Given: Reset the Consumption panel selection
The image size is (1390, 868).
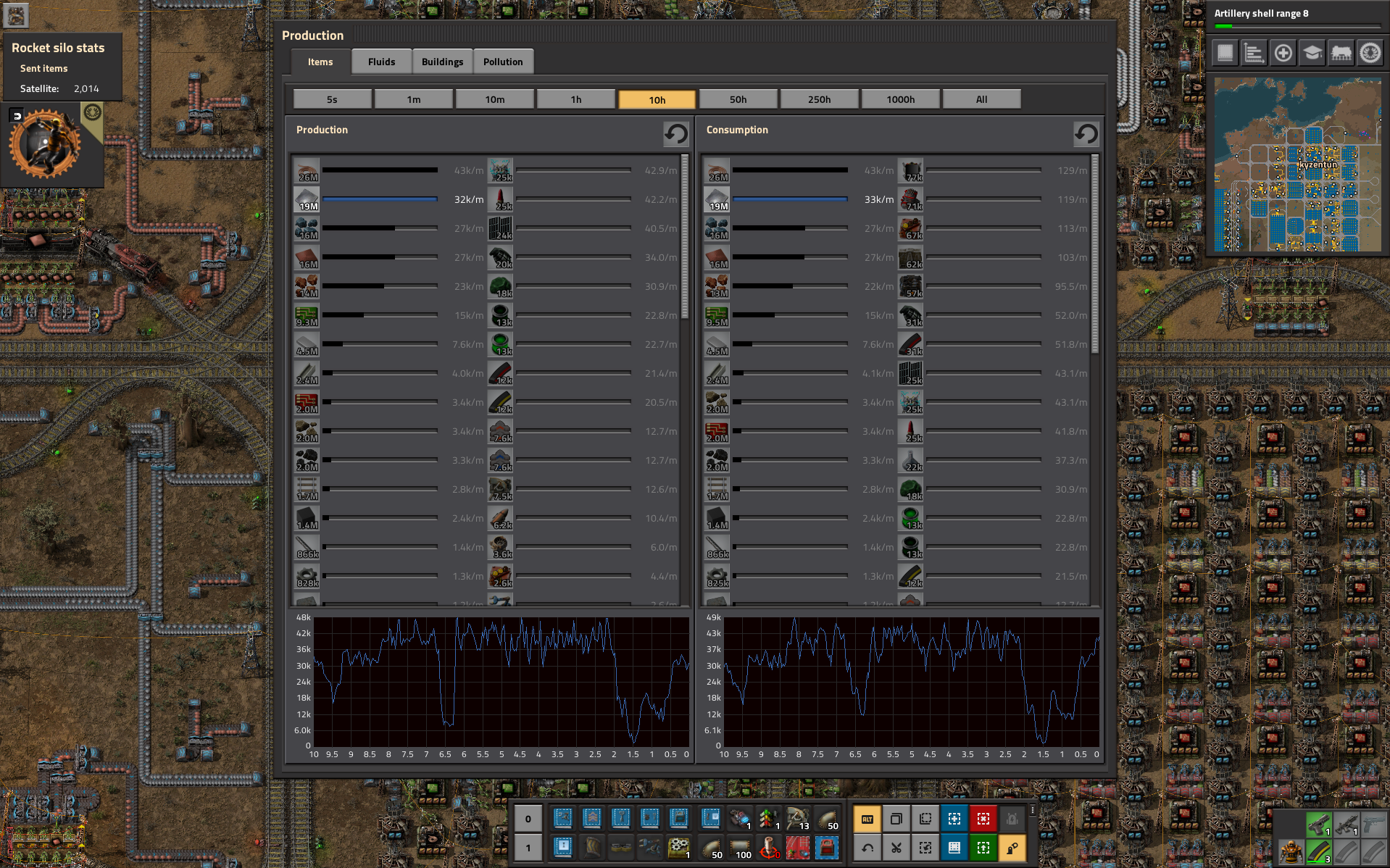Looking at the screenshot, I should [1086, 133].
